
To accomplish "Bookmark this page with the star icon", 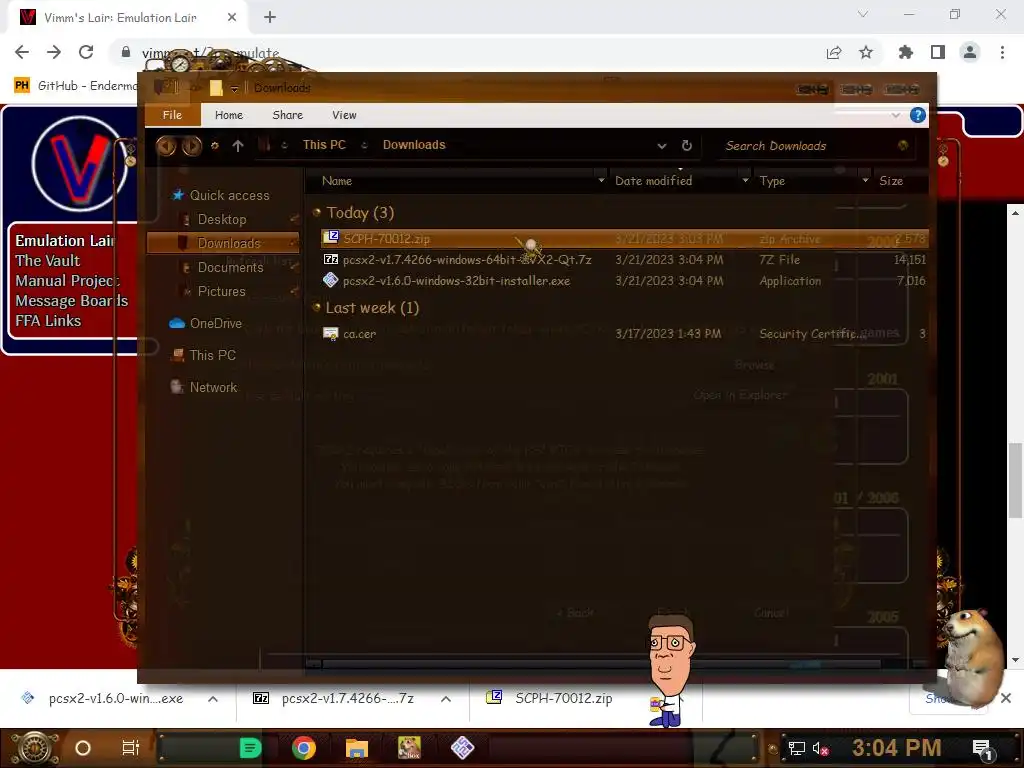I will (866, 52).
